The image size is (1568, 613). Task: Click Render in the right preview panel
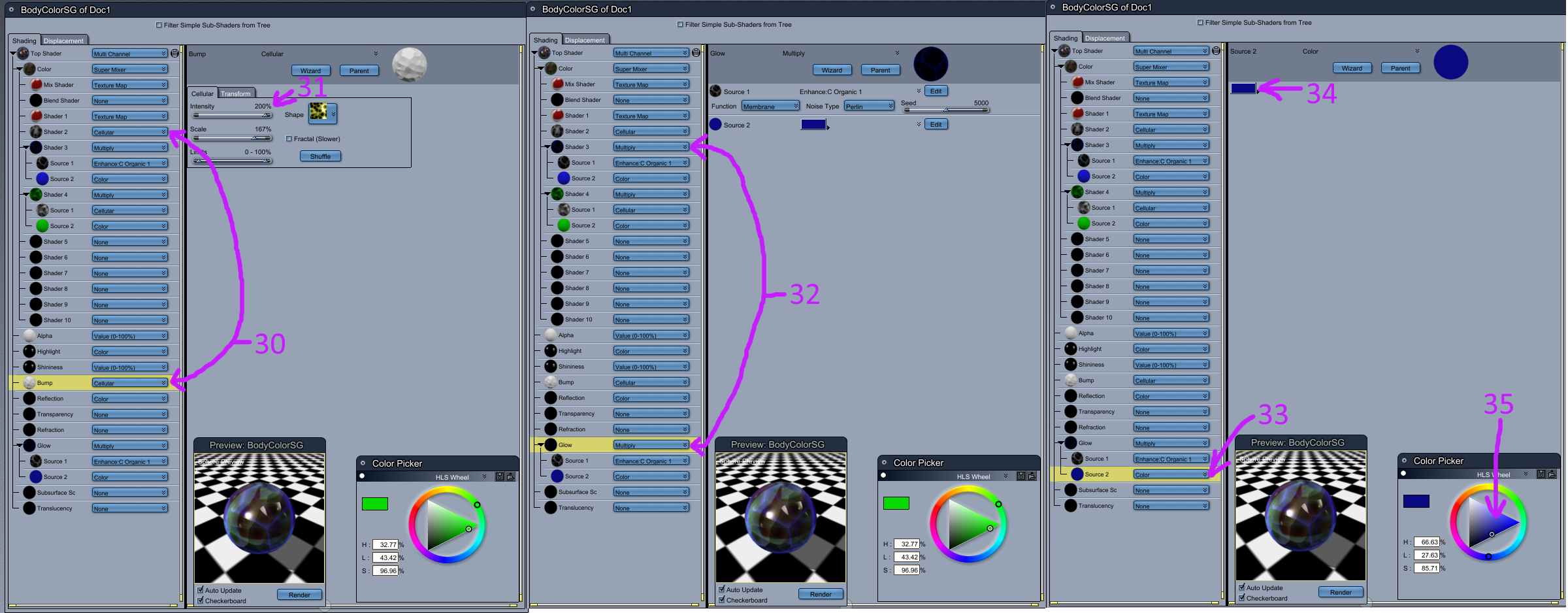1341,592
